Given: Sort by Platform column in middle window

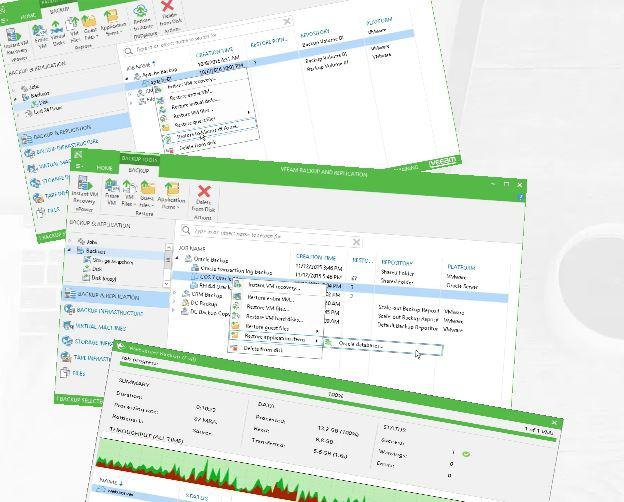Looking at the screenshot, I should tap(462, 266).
